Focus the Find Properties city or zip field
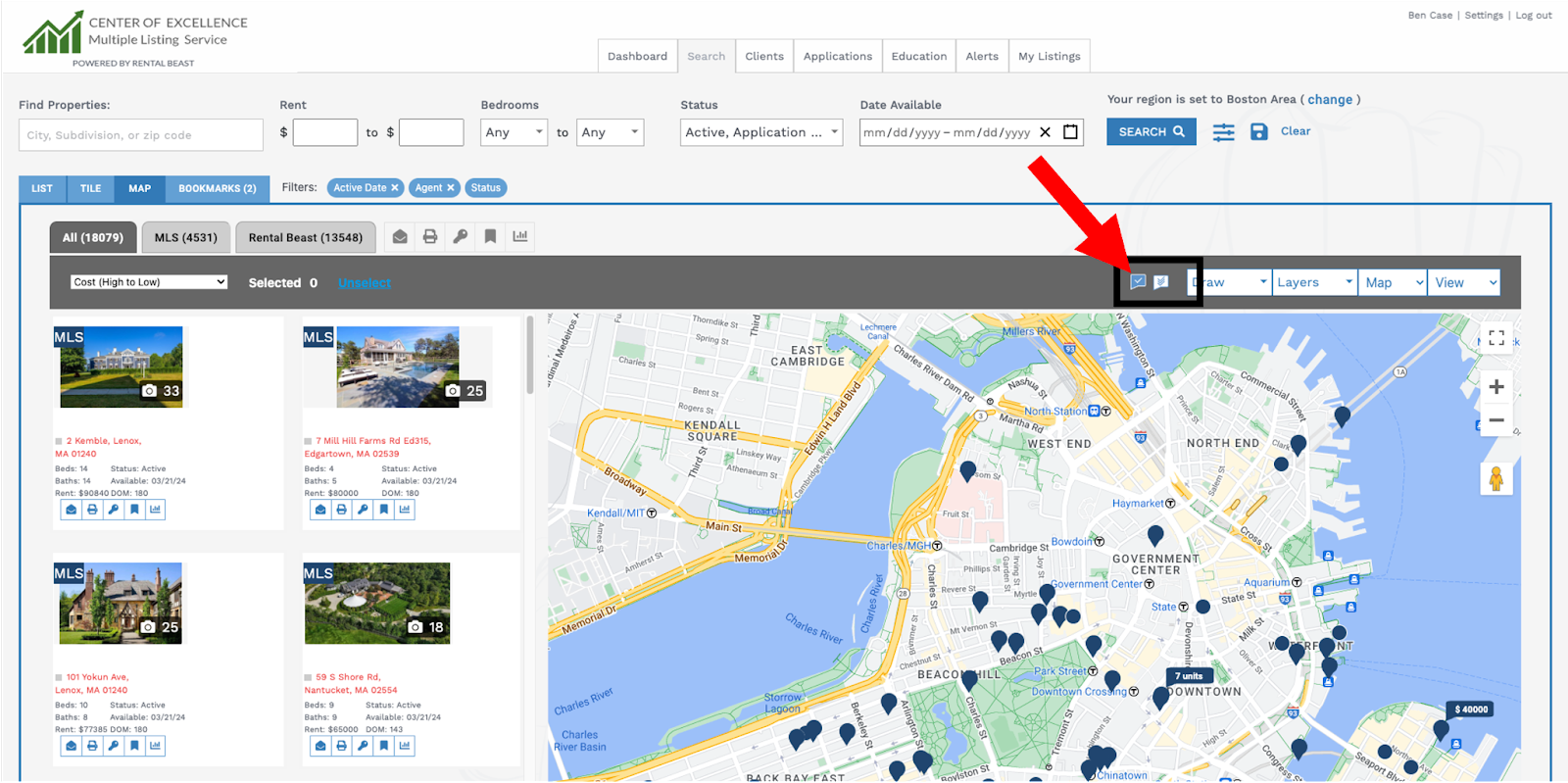Screen dimensions: 1568x783 tap(141, 135)
